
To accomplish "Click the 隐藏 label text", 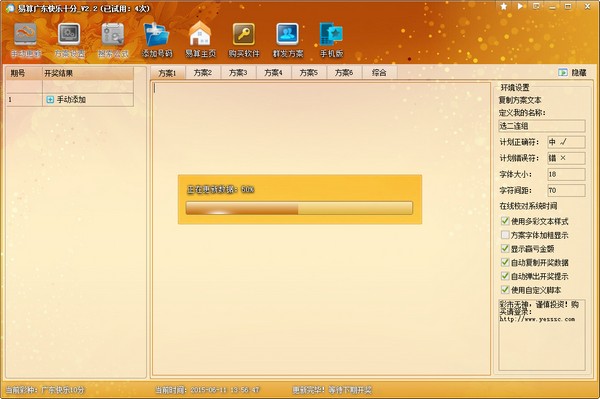I will (x=579, y=72).
